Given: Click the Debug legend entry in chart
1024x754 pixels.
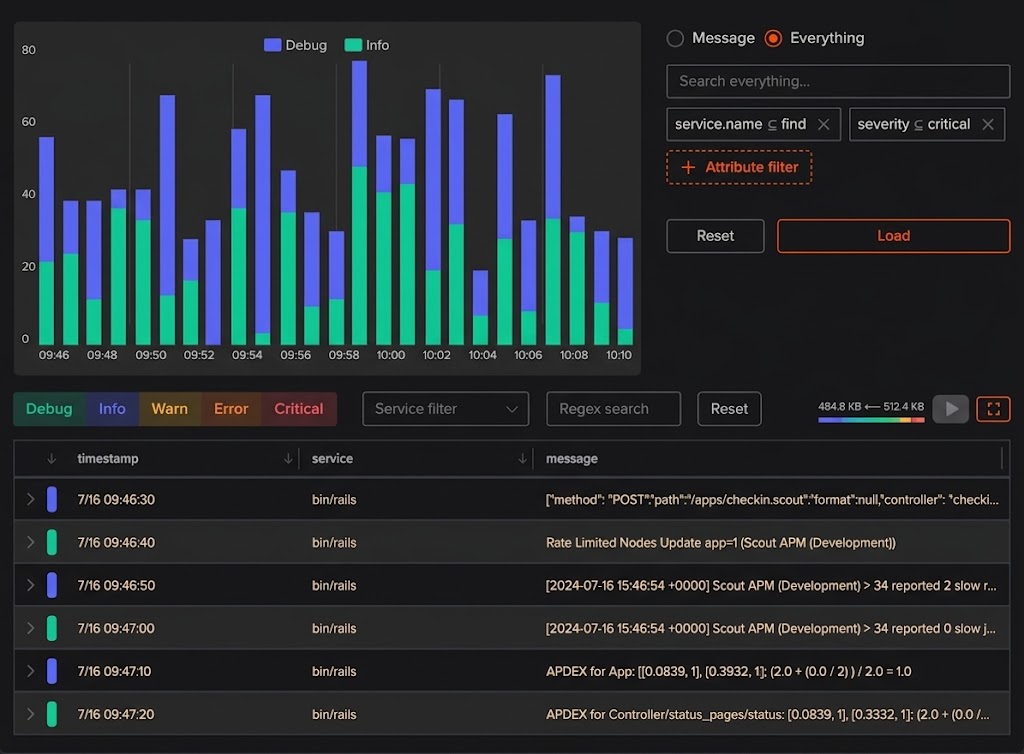Looking at the screenshot, I should click(x=295, y=45).
